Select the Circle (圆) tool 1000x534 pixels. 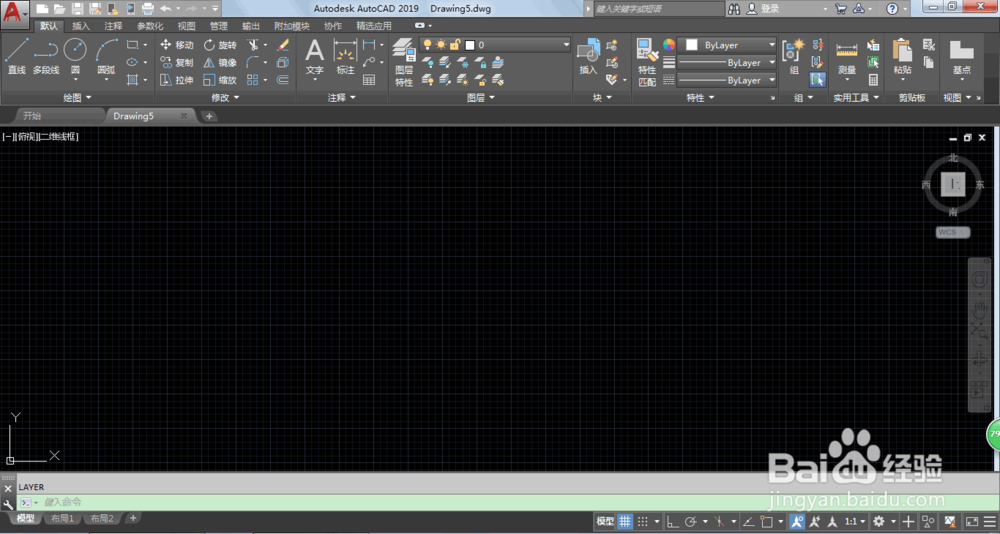(75, 57)
